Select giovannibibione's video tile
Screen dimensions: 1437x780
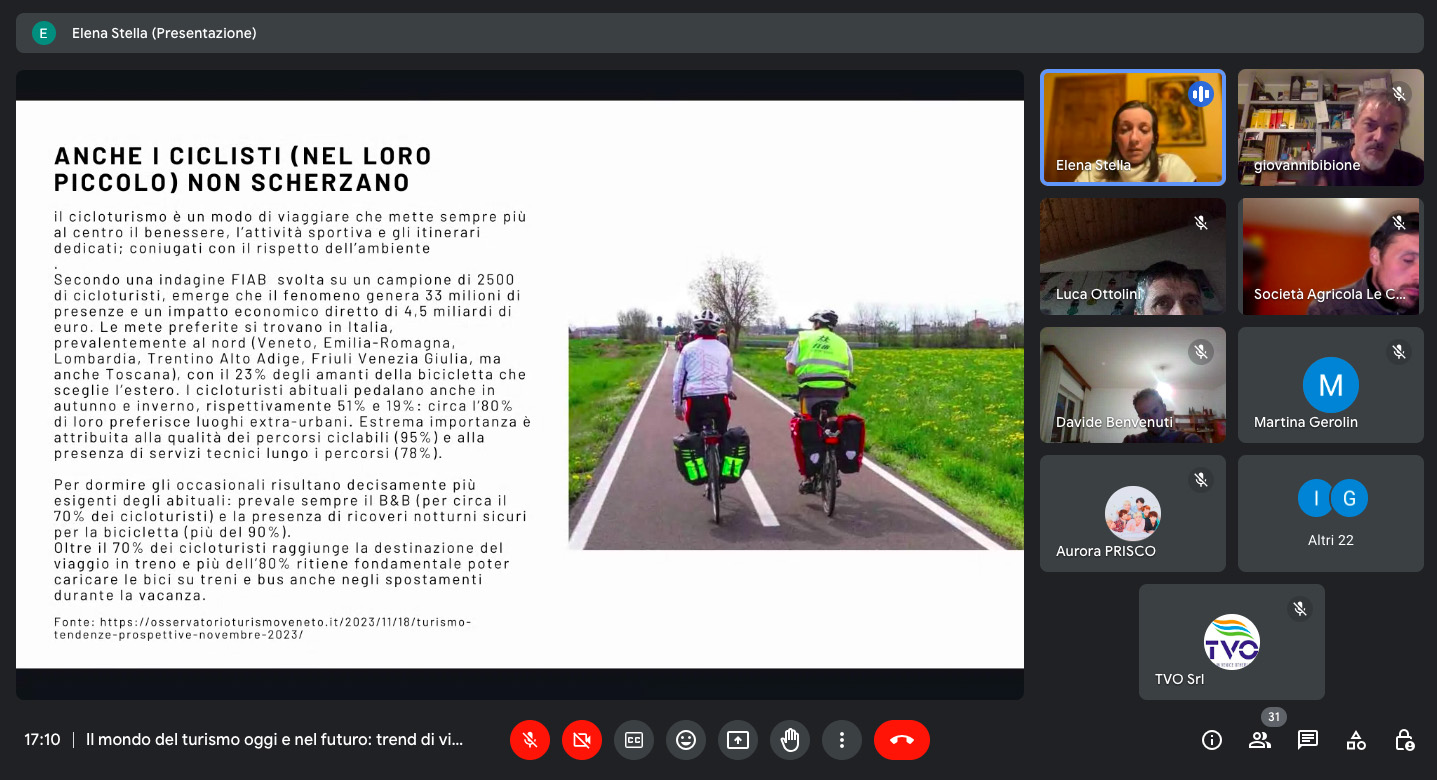[1331, 127]
